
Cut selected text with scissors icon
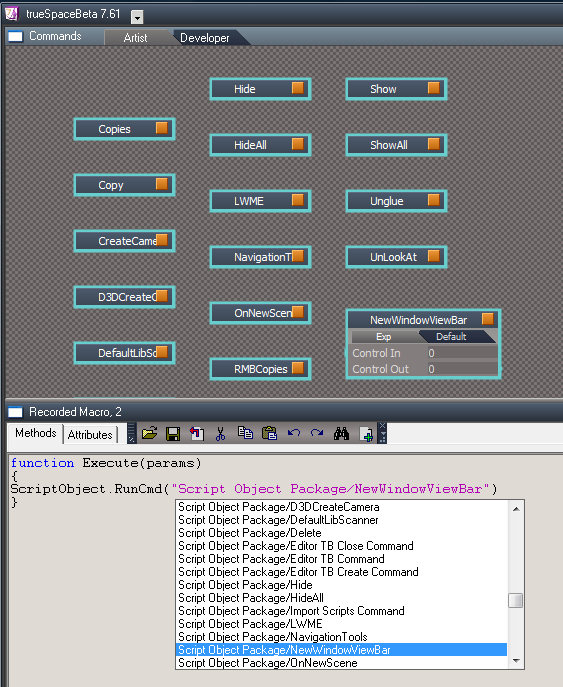pyautogui.click(x=220, y=434)
